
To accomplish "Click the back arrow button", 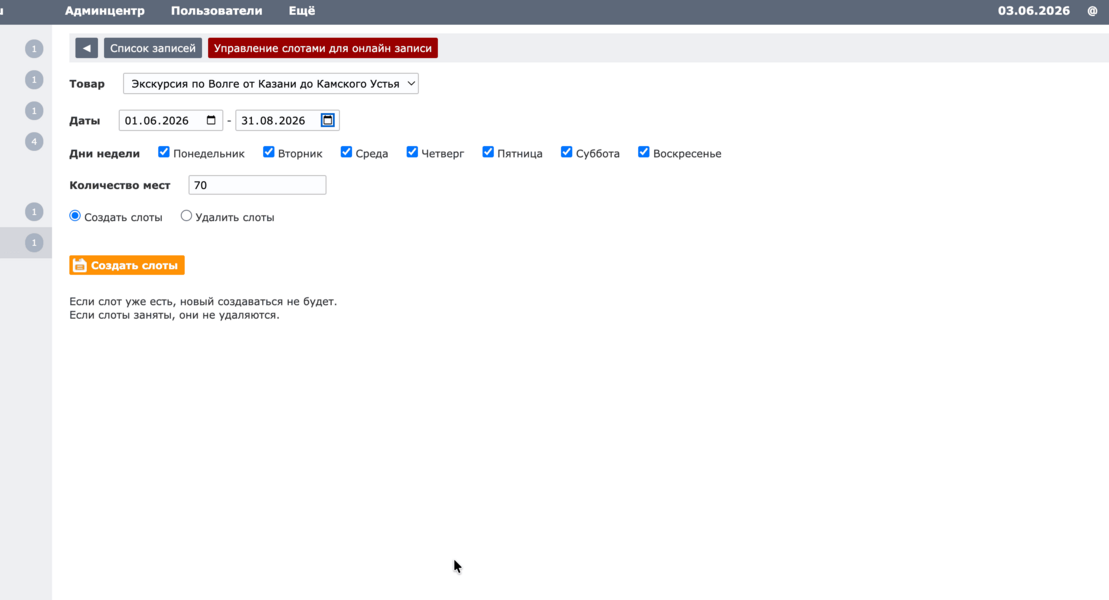I will click(86, 48).
